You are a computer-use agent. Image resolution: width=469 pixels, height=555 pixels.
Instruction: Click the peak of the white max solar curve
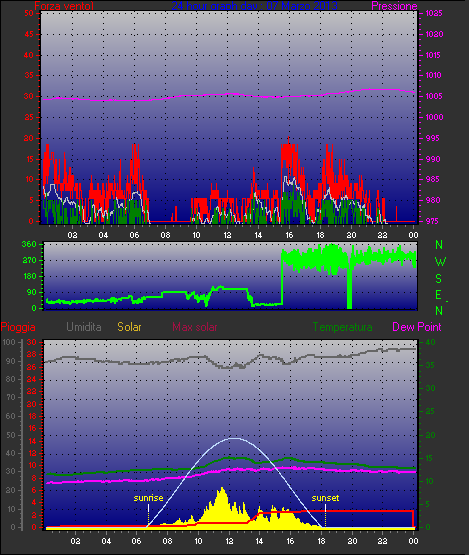234,438
